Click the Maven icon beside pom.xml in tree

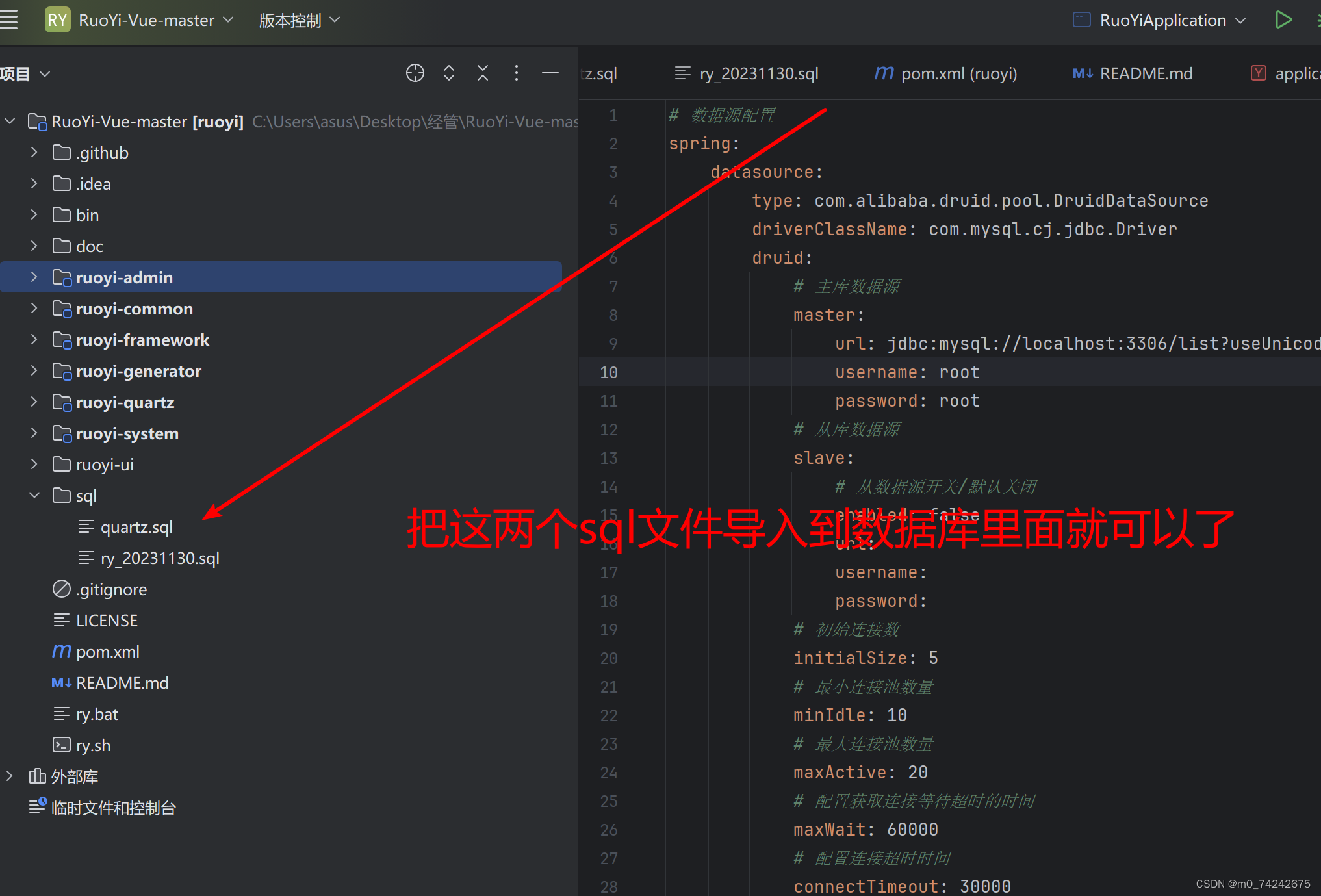click(62, 652)
